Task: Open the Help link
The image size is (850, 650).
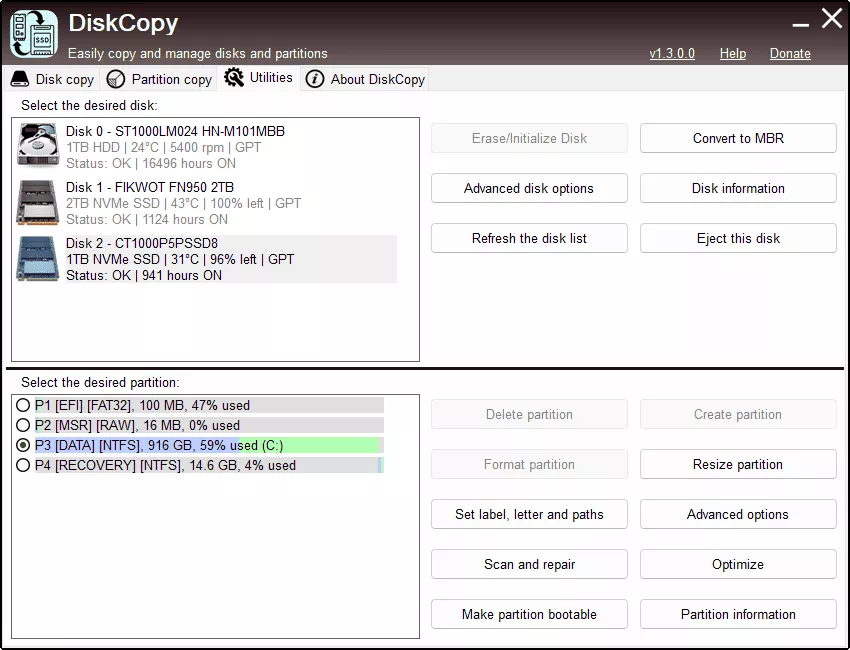Action: click(x=733, y=53)
